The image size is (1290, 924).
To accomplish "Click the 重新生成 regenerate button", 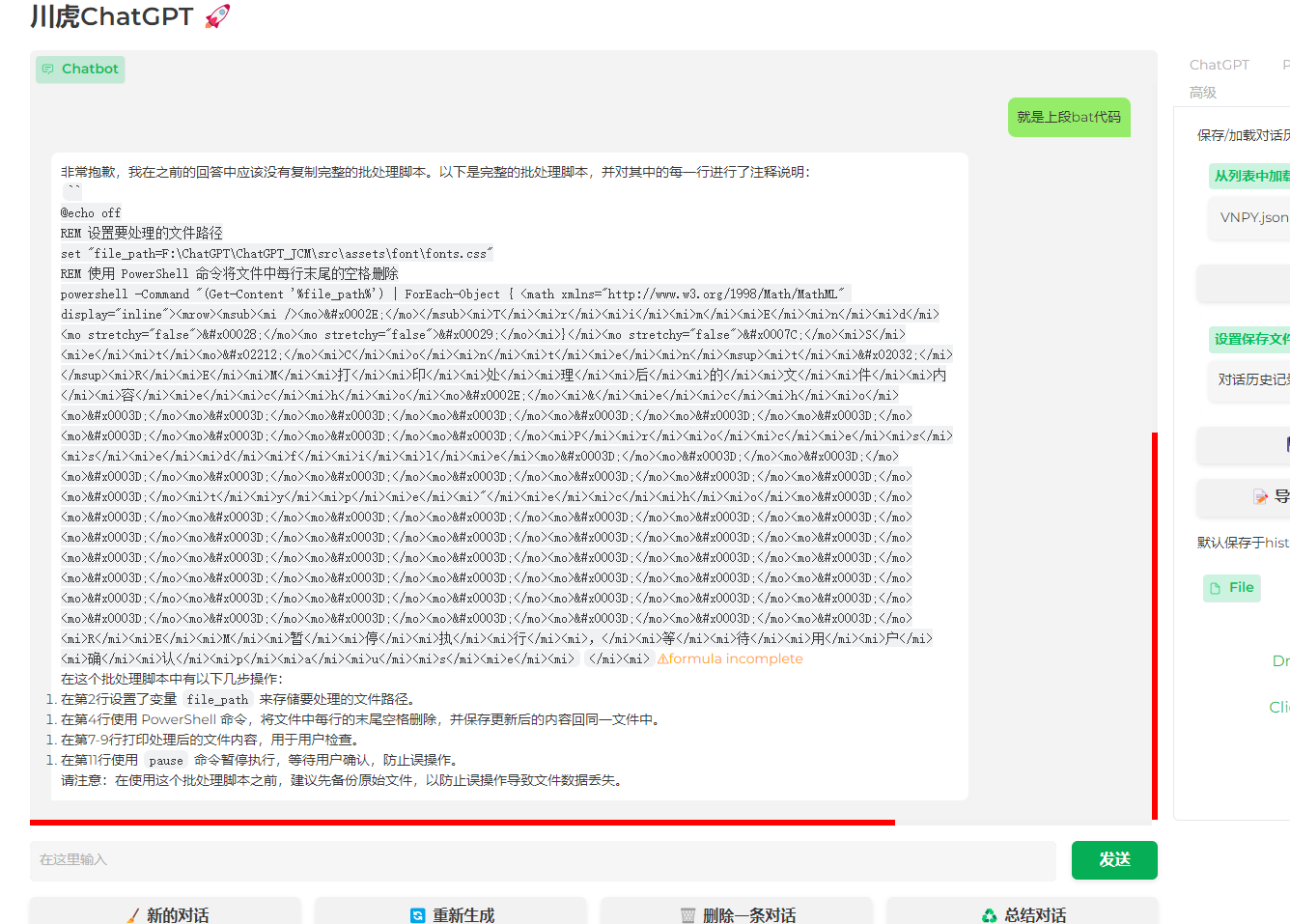I will point(451,913).
